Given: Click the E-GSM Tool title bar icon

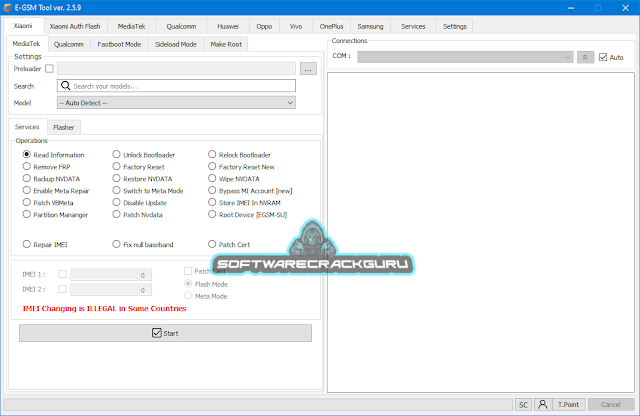Looking at the screenshot, I should pos(7,7).
